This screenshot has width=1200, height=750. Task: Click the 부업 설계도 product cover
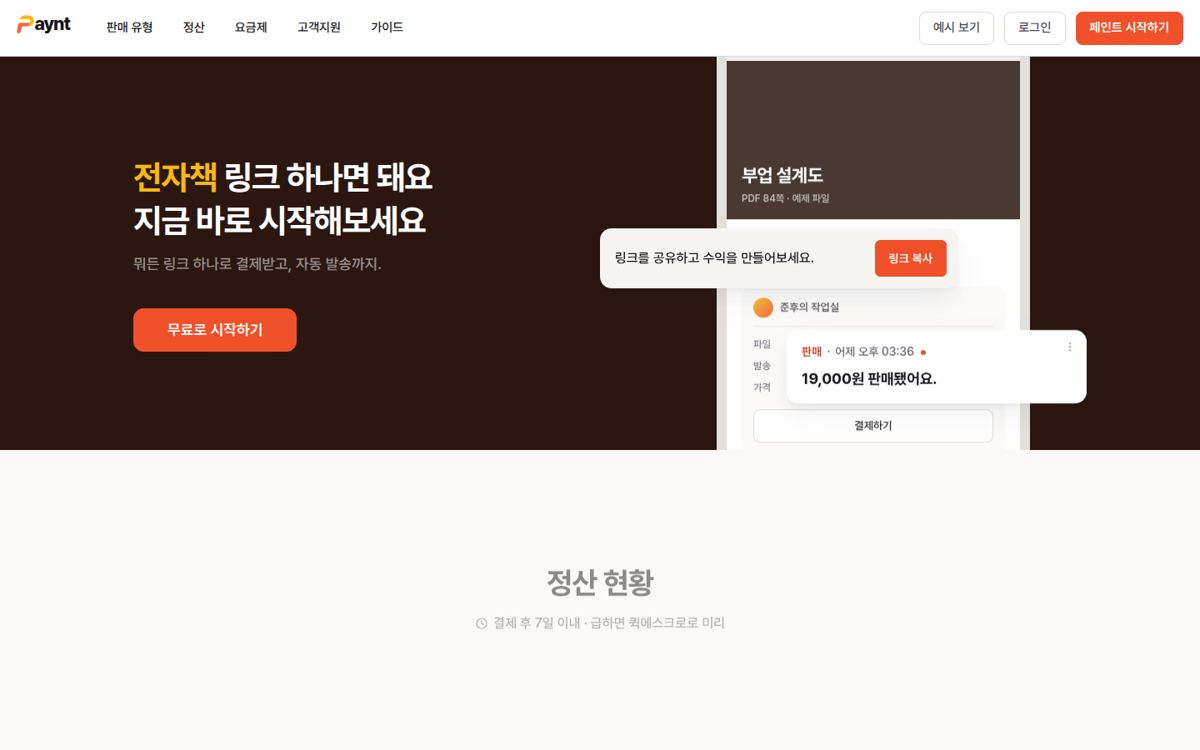coord(873,140)
